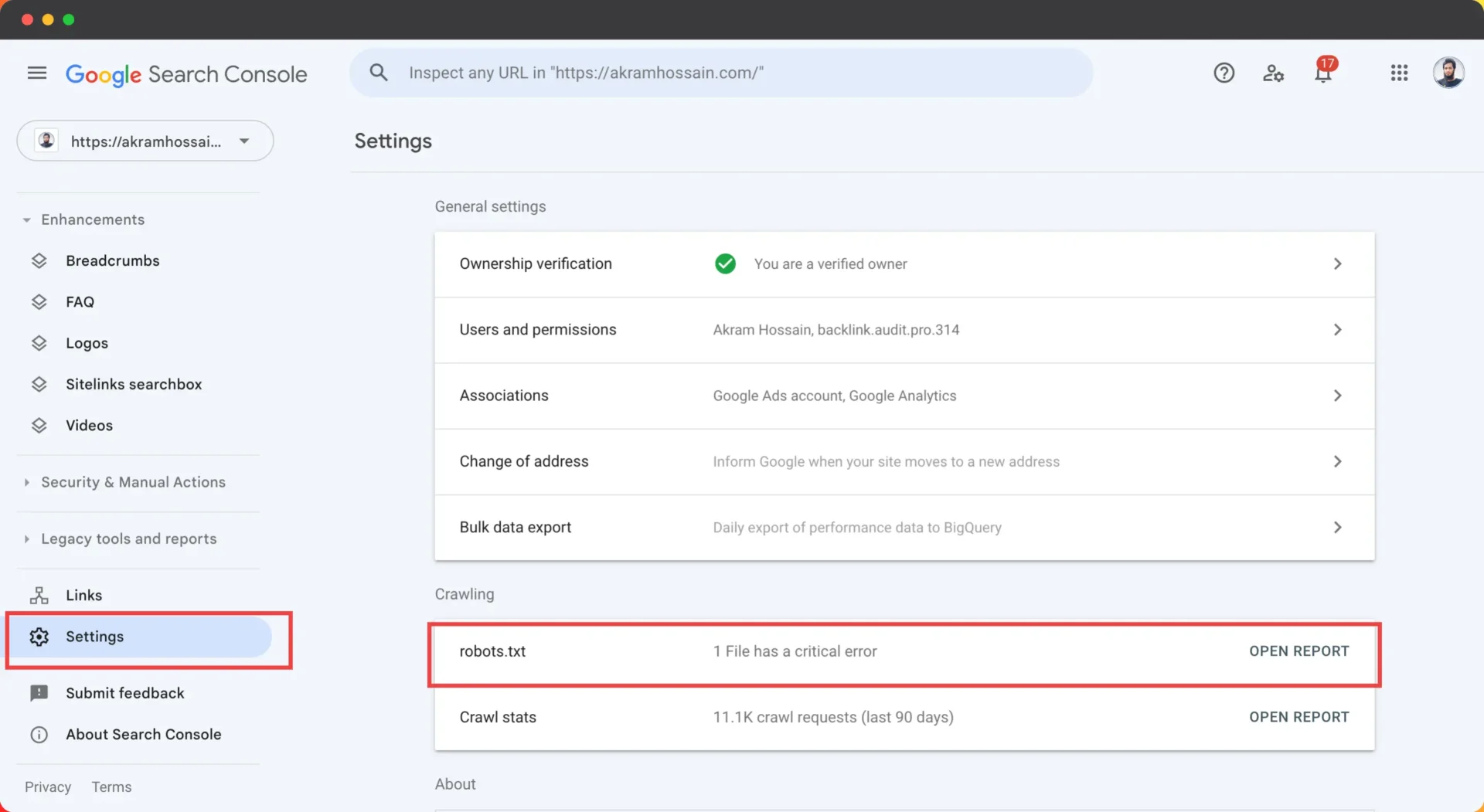
Task: Click the property favicon in selector
Action: click(46, 141)
